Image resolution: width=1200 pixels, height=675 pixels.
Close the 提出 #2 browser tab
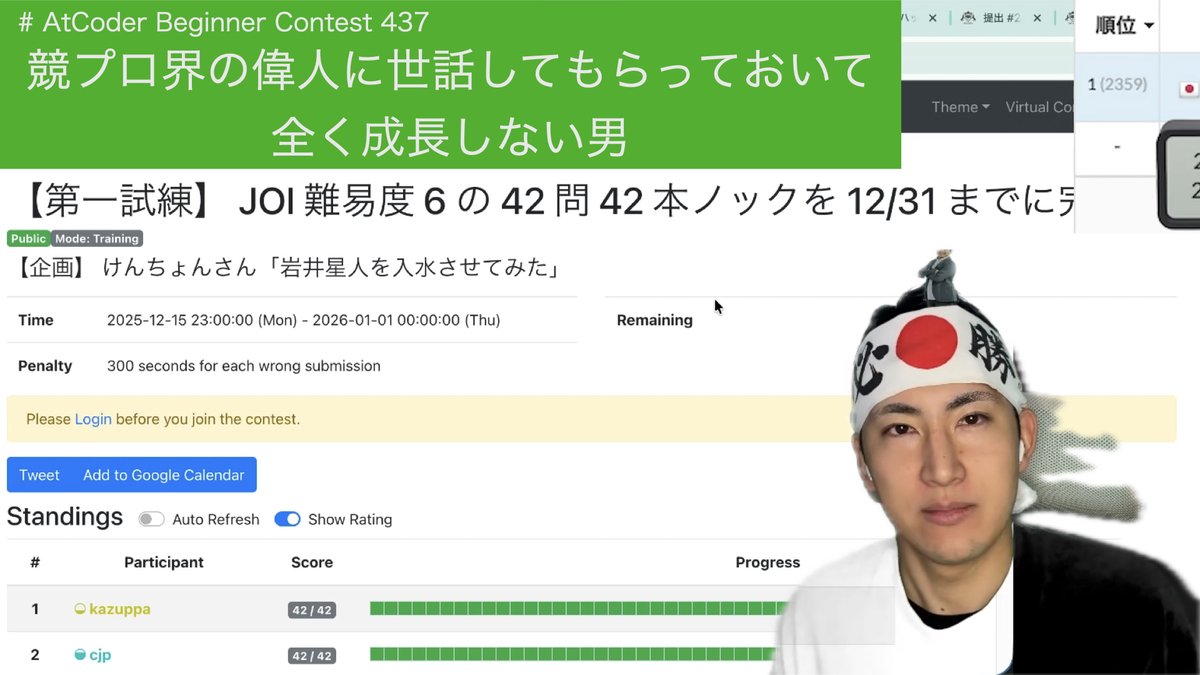pyautogui.click(x=1037, y=18)
